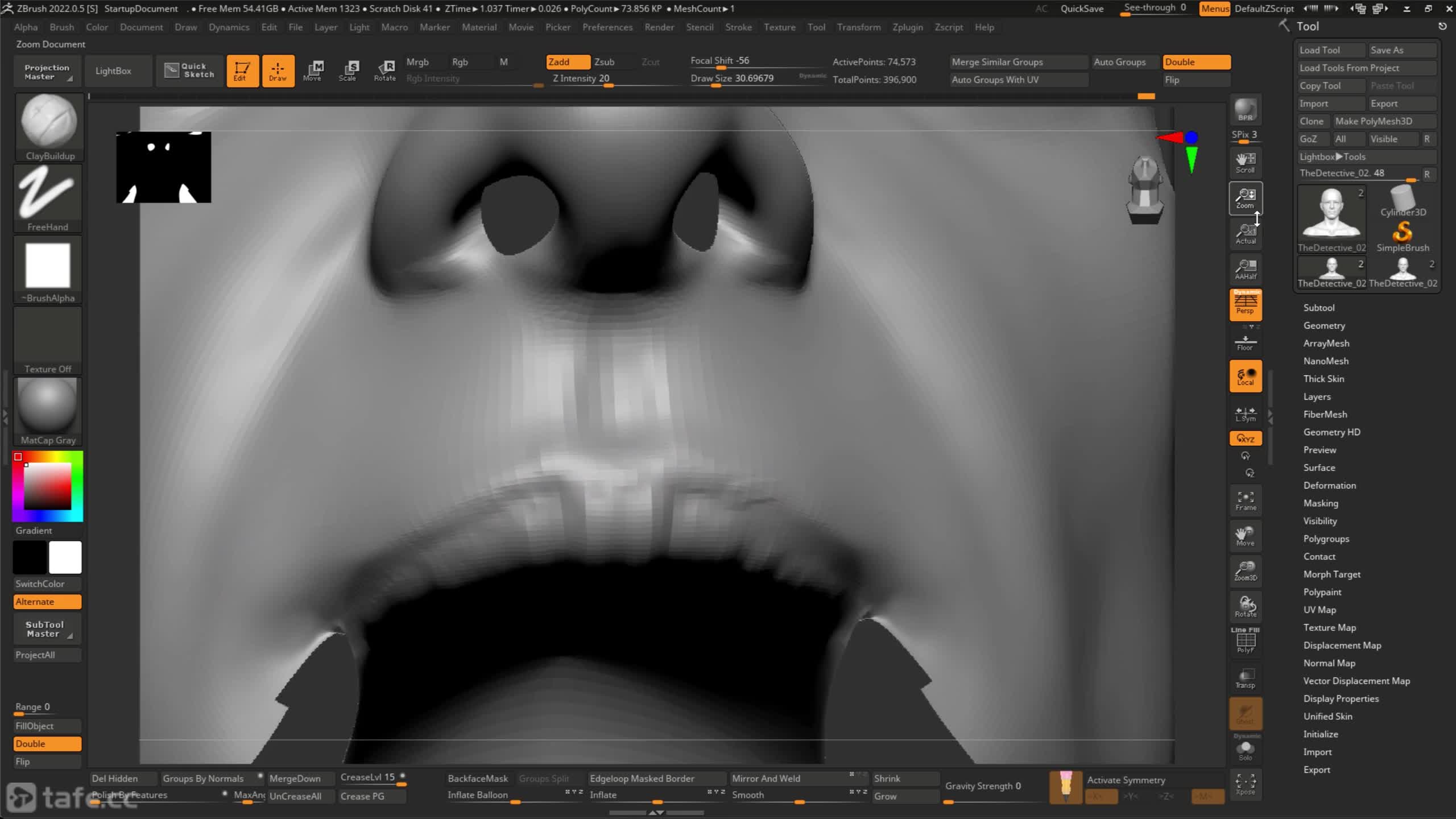The width and height of the screenshot is (1456, 819).
Task: Expand the Deformation panel options
Action: (1329, 485)
